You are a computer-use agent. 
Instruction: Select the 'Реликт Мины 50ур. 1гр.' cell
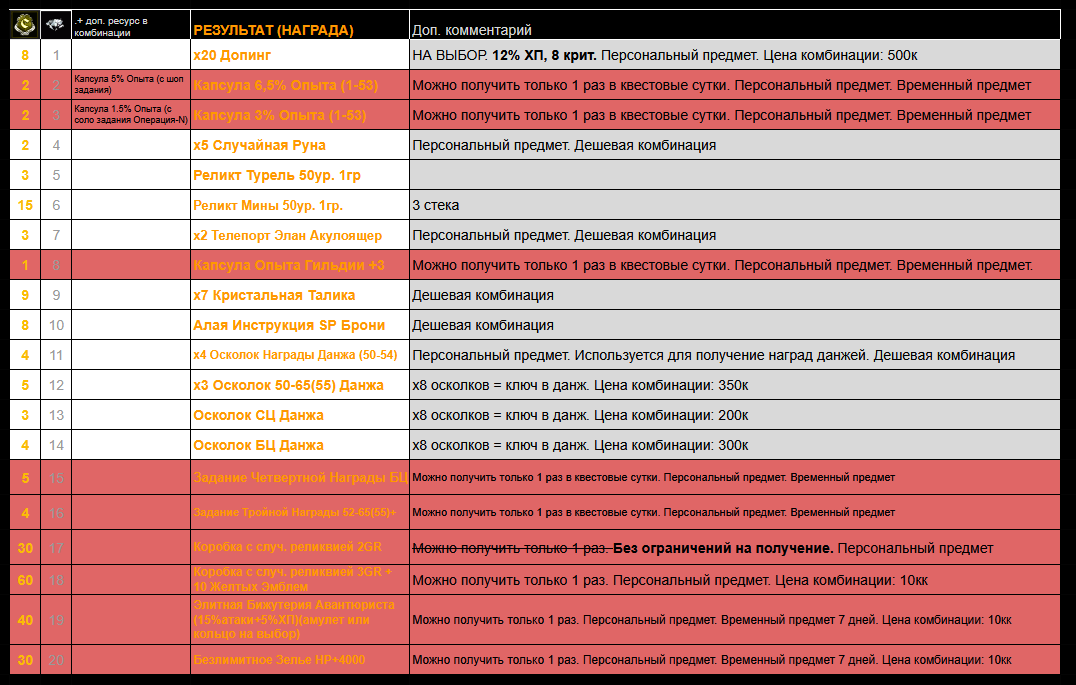click(x=268, y=205)
